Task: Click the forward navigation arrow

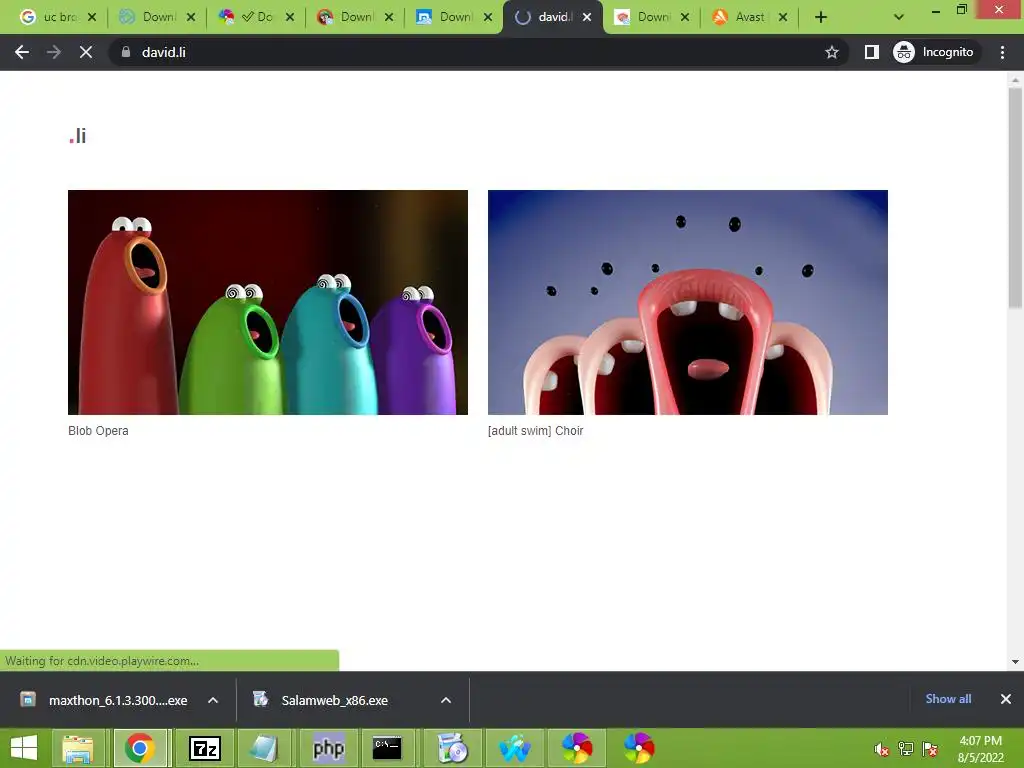Action: [54, 52]
